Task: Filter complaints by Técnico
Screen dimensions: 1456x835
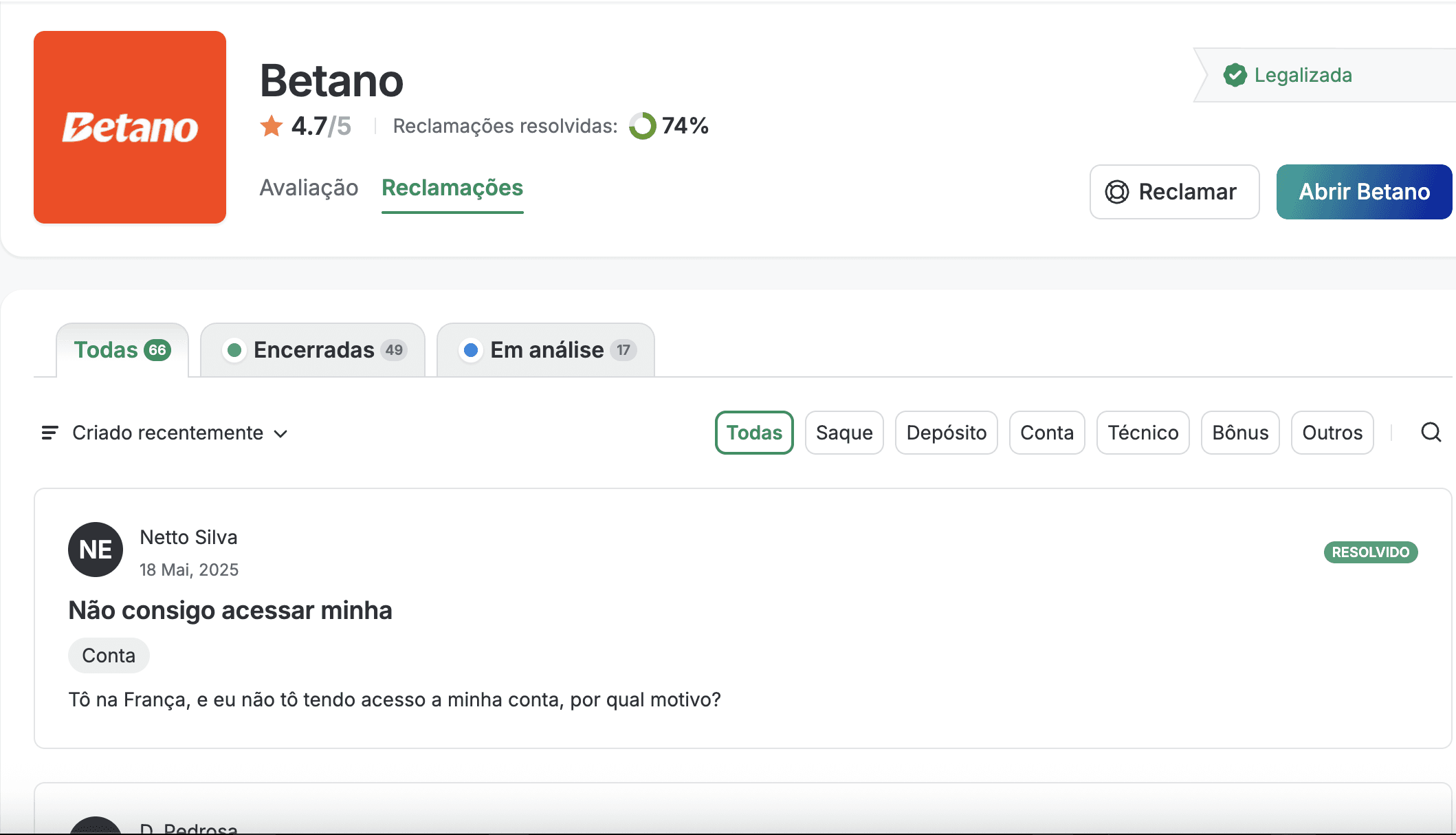Action: (1143, 433)
